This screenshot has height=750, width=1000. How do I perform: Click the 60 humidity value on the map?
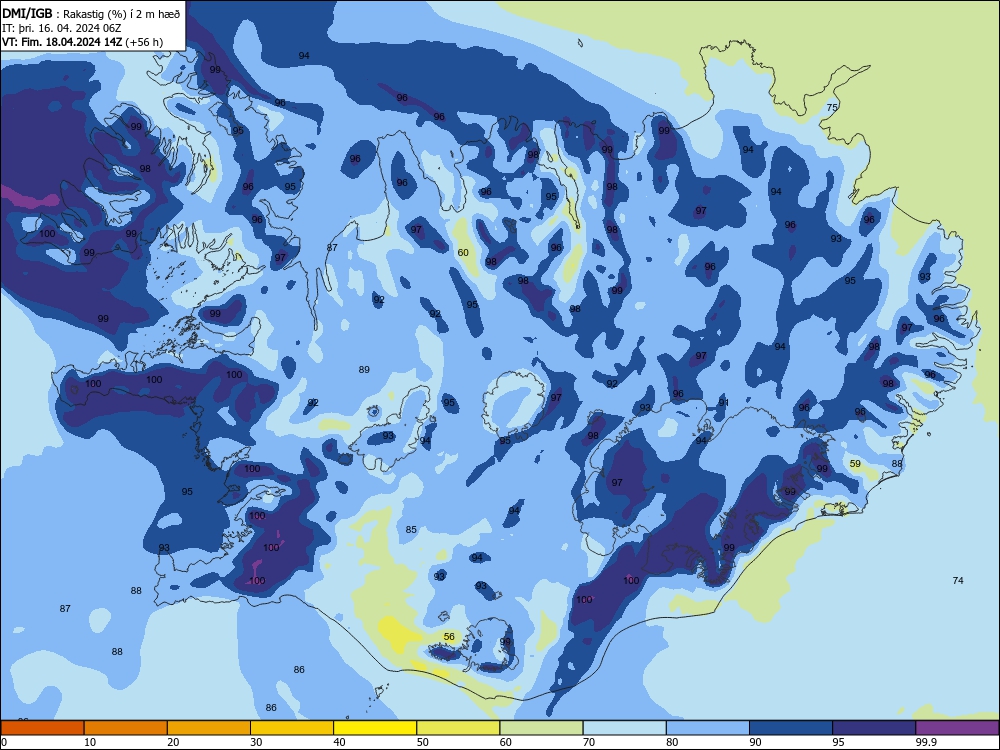click(463, 253)
